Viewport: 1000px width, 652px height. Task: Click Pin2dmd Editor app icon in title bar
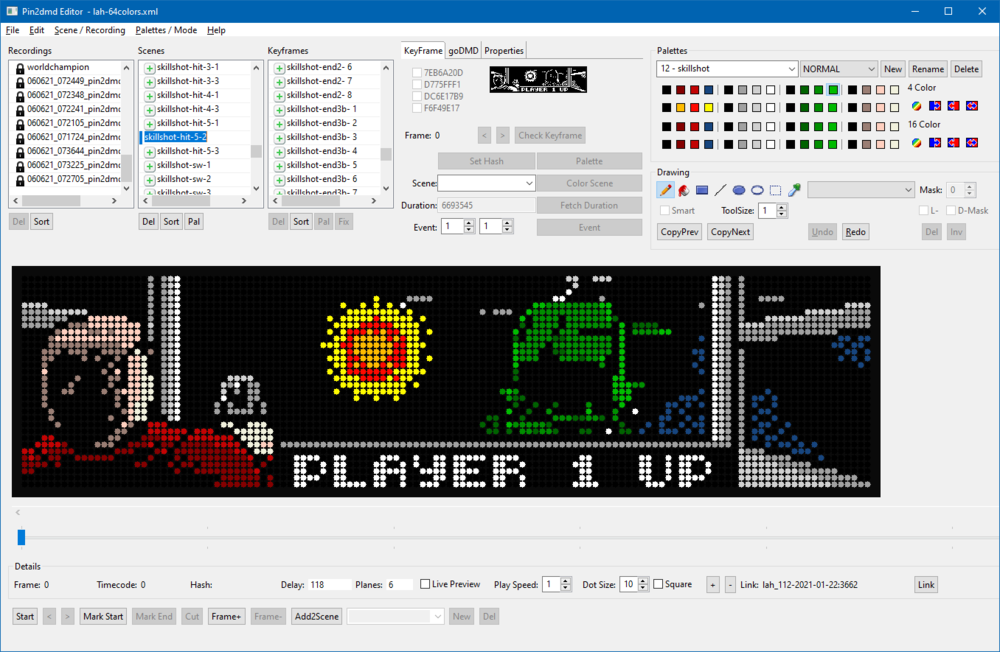[x=12, y=11]
